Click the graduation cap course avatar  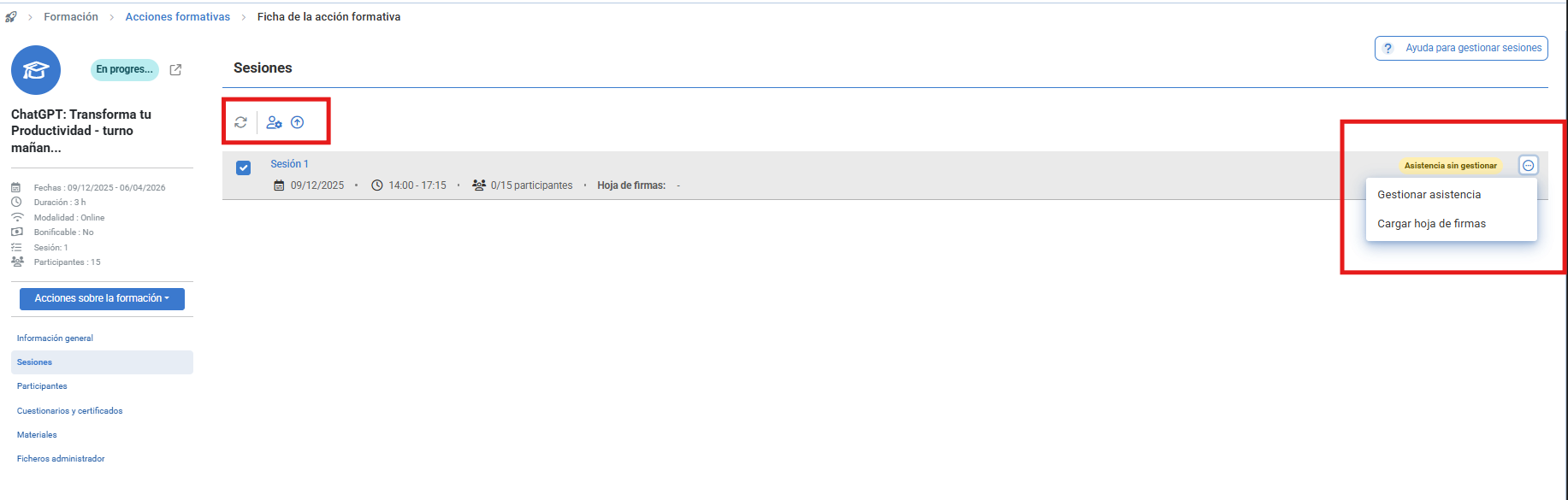[x=36, y=70]
